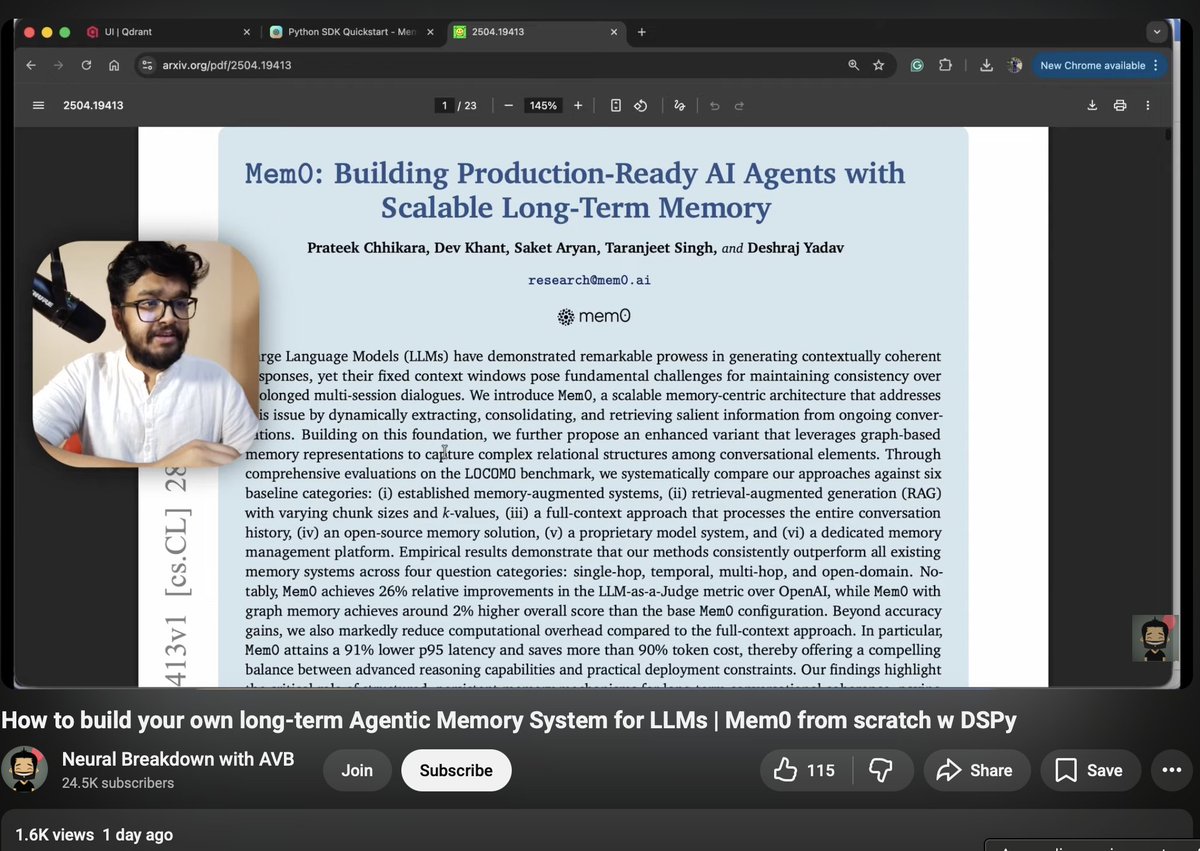The height and width of the screenshot is (851, 1200).
Task: Click the mem0 logo in paper
Action: click(594, 317)
